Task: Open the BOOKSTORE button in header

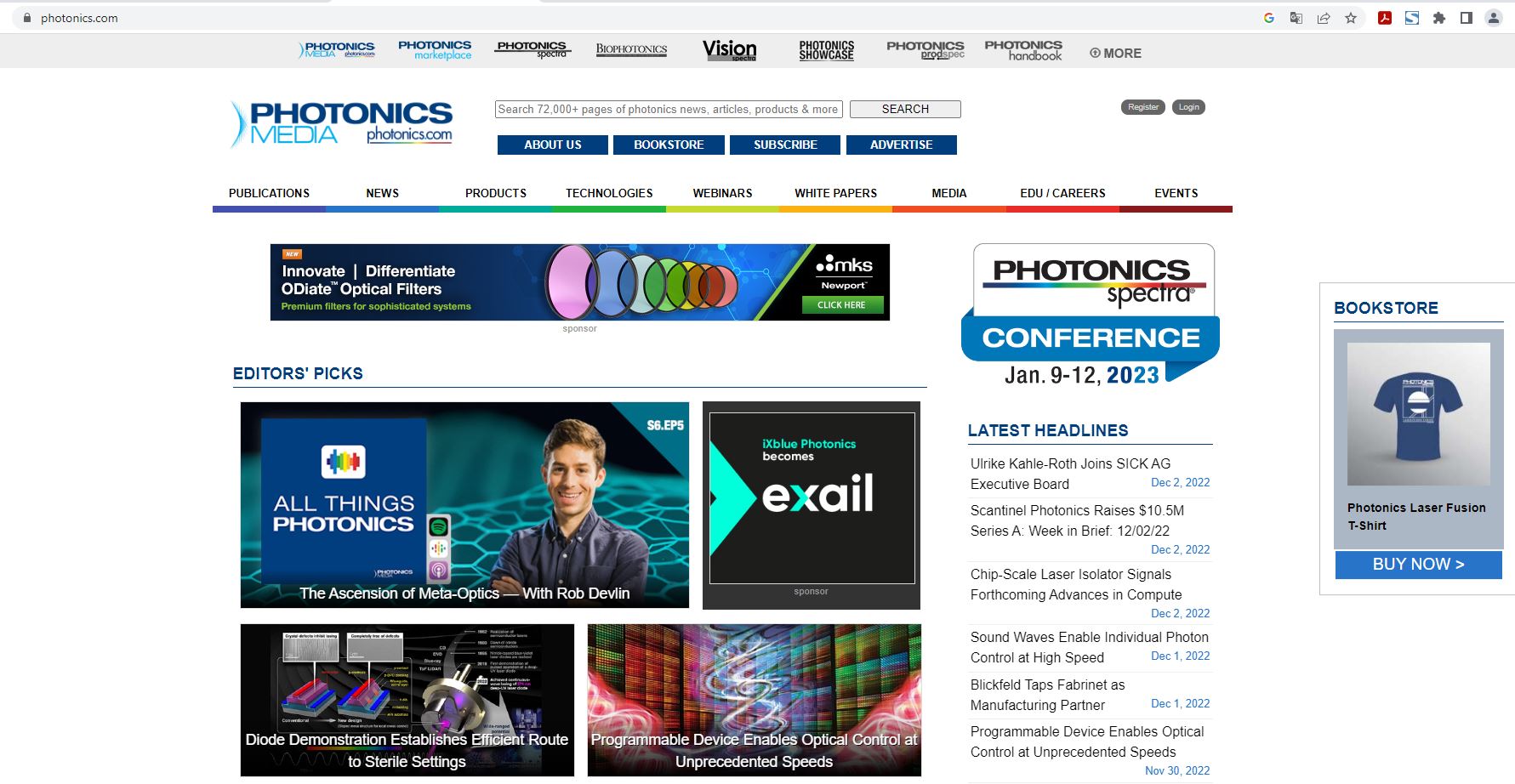Action: coord(669,145)
